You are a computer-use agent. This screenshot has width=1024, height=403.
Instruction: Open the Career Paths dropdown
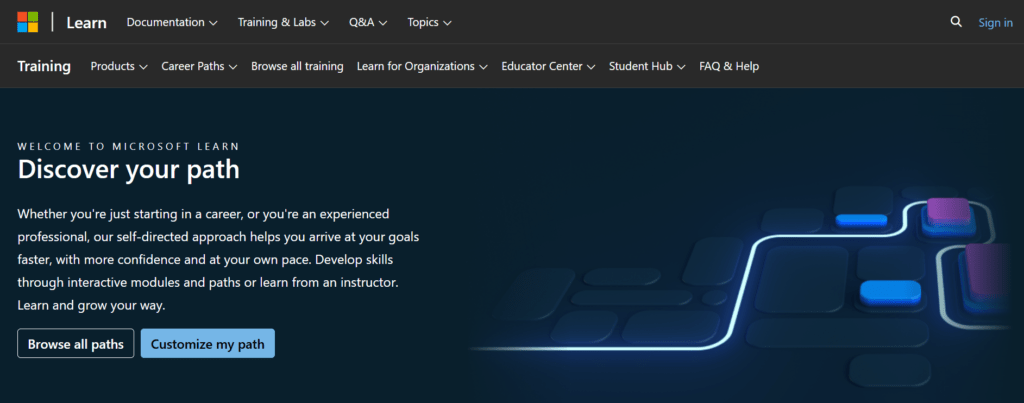pyautogui.click(x=199, y=66)
